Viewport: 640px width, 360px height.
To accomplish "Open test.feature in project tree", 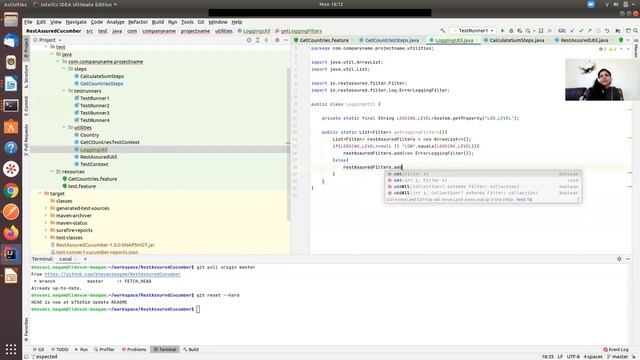I will [x=82, y=186].
